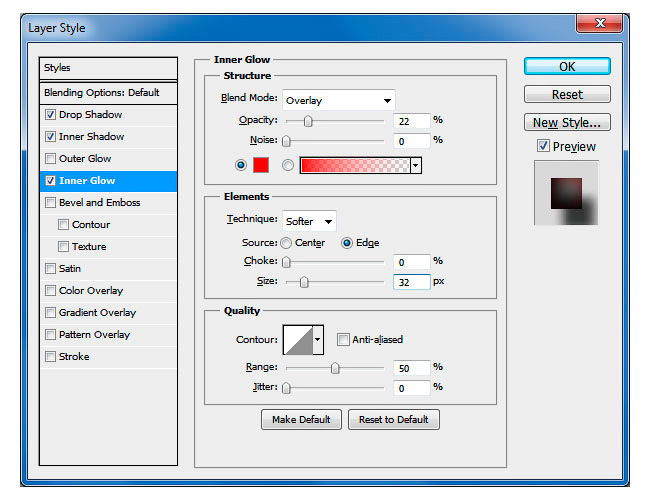Enable the Anti-aliased checkbox
This screenshot has height=499, width=650.
pos(343,340)
